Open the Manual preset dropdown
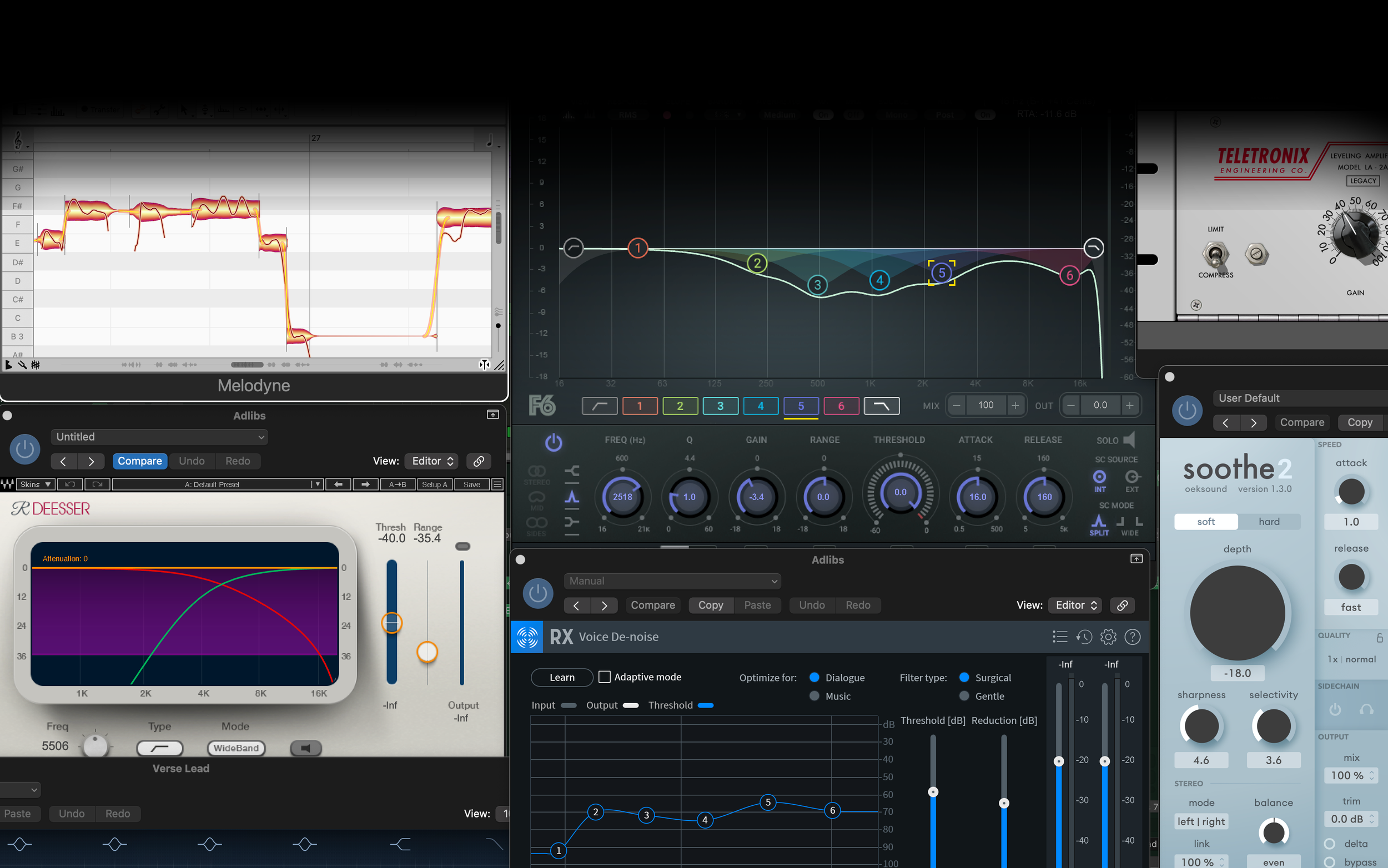Image resolution: width=1388 pixels, height=868 pixels. pos(672,581)
